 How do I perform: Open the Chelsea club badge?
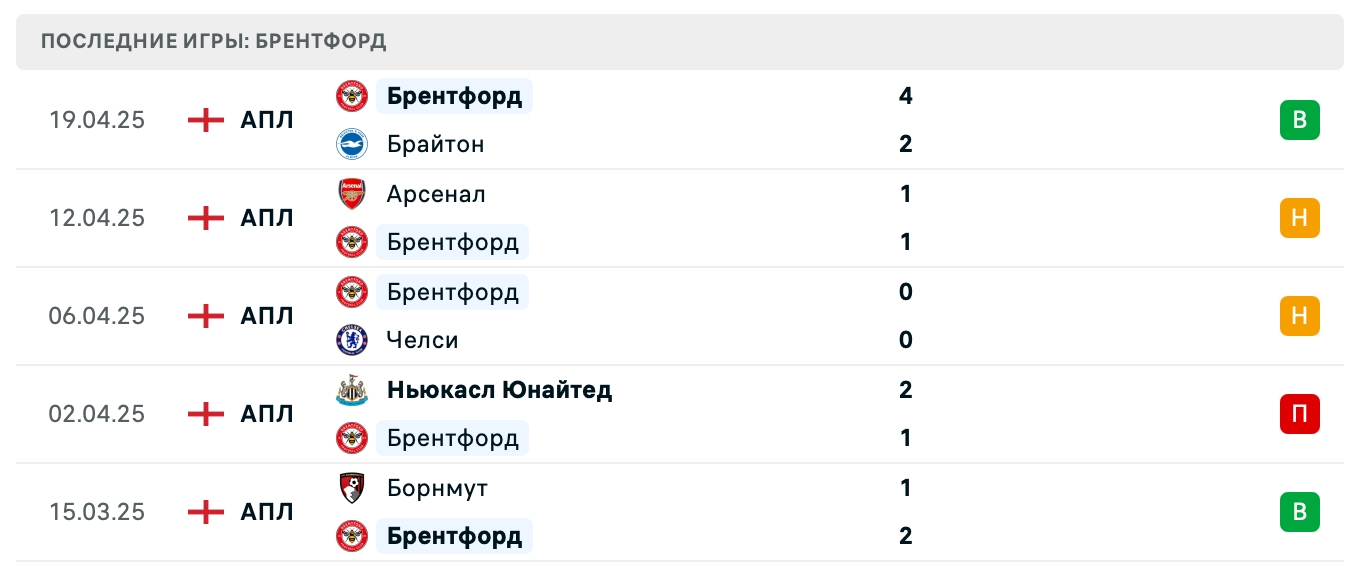352,340
